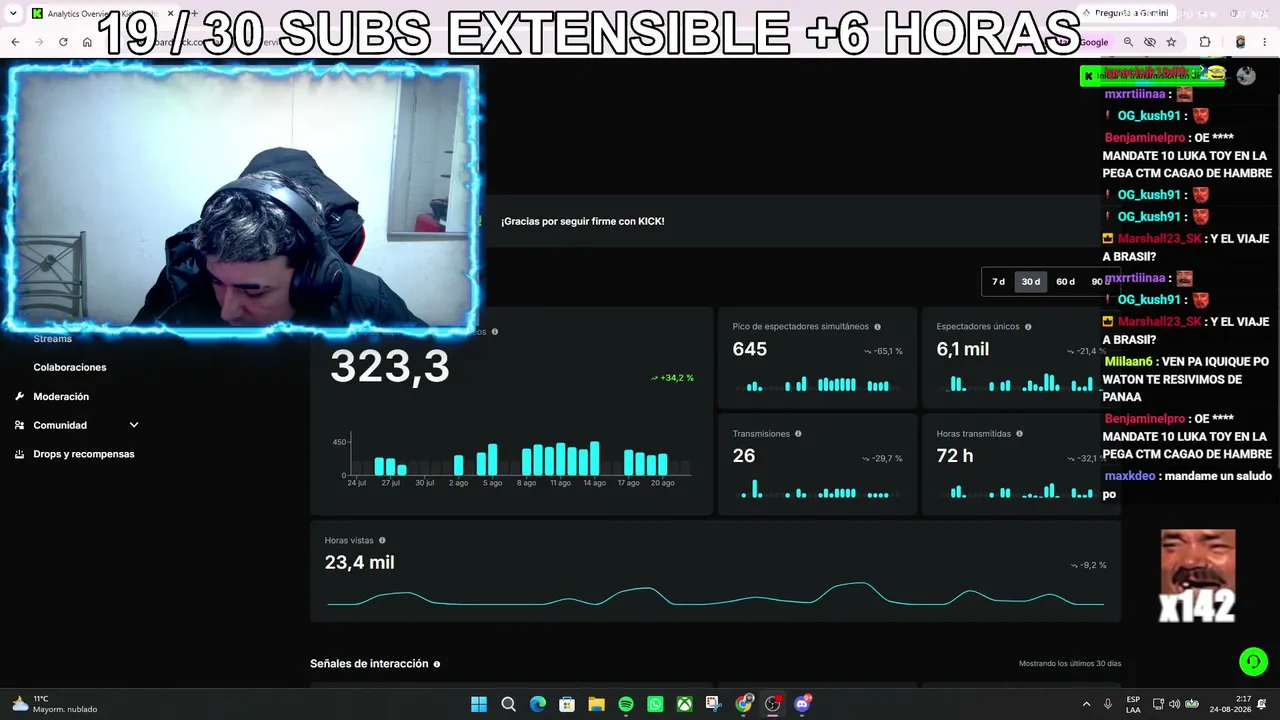Open OBS Studio from the taskbar
The width and height of the screenshot is (1280, 720).
tap(772, 704)
